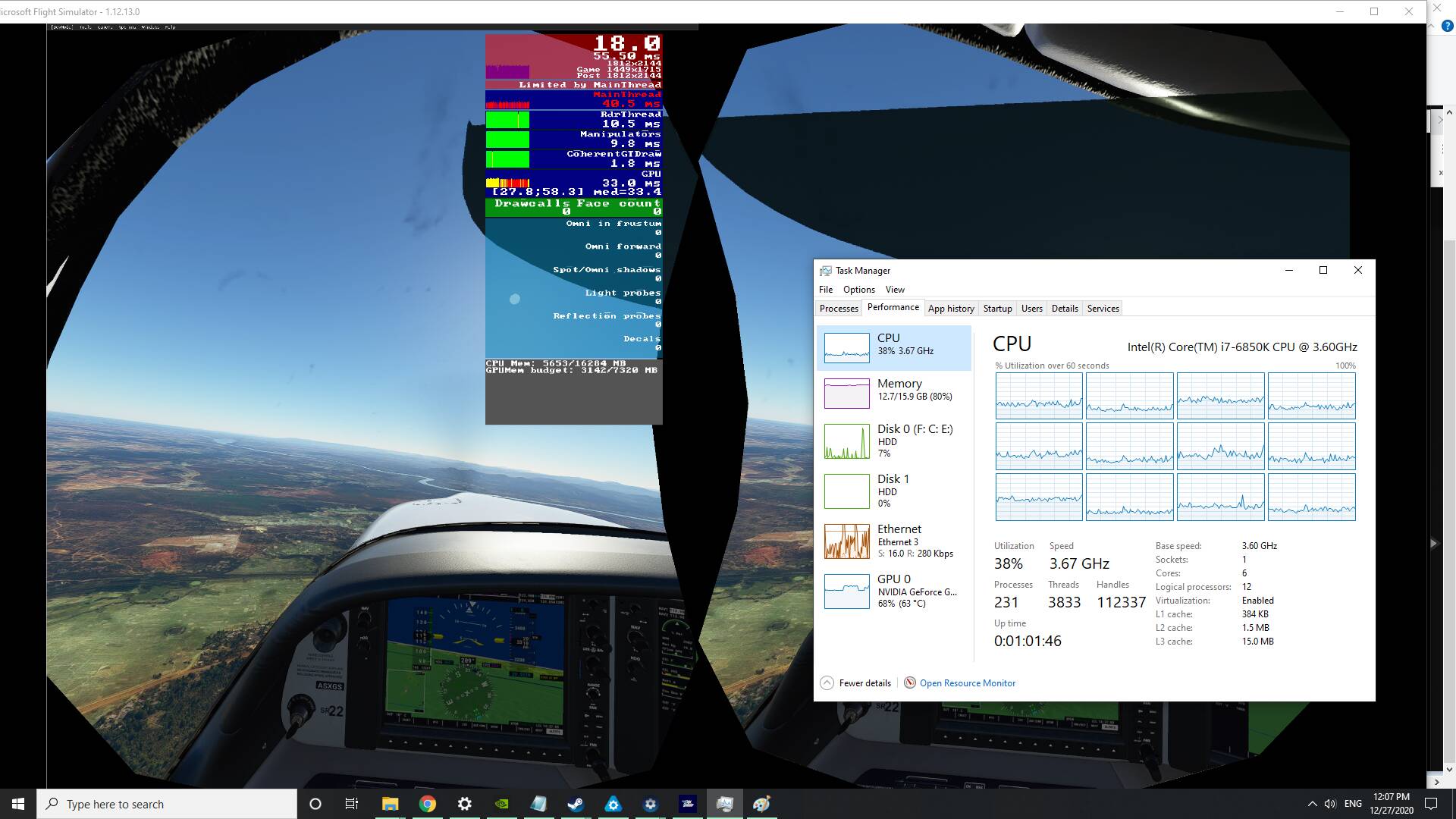Image resolution: width=1456 pixels, height=819 pixels.
Task: Open the View menu in Task Manager
Action: [895, 290]
